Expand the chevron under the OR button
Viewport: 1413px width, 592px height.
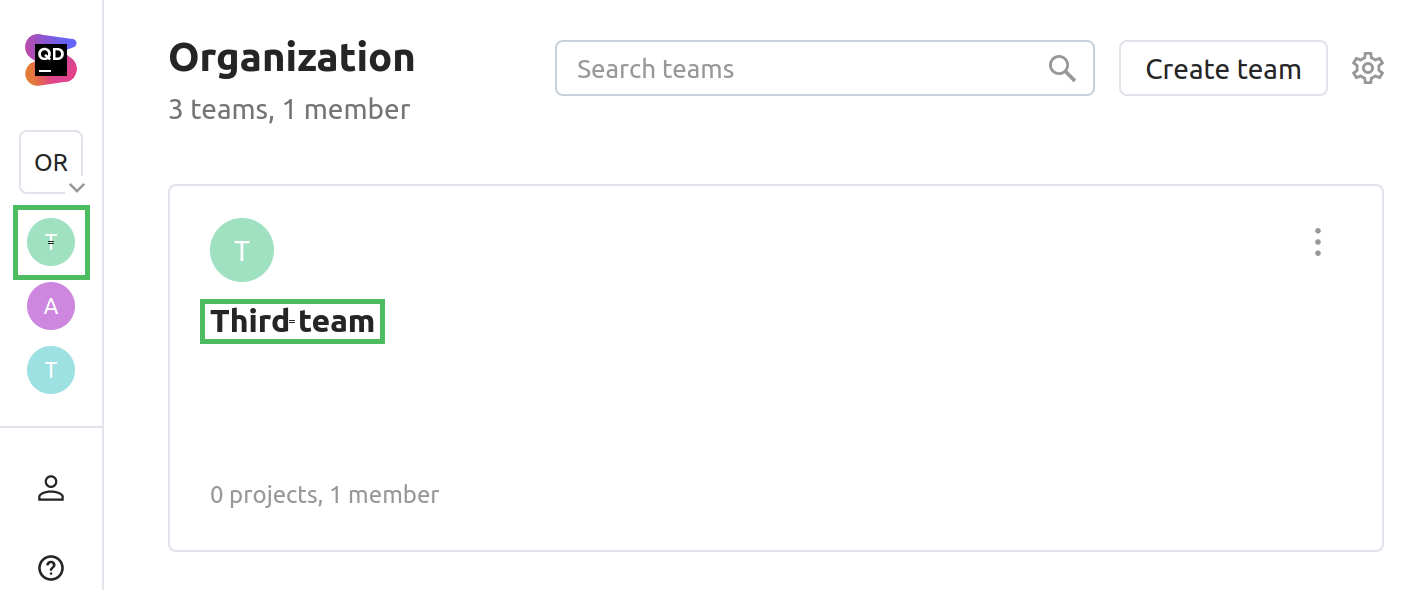point(77,187)
